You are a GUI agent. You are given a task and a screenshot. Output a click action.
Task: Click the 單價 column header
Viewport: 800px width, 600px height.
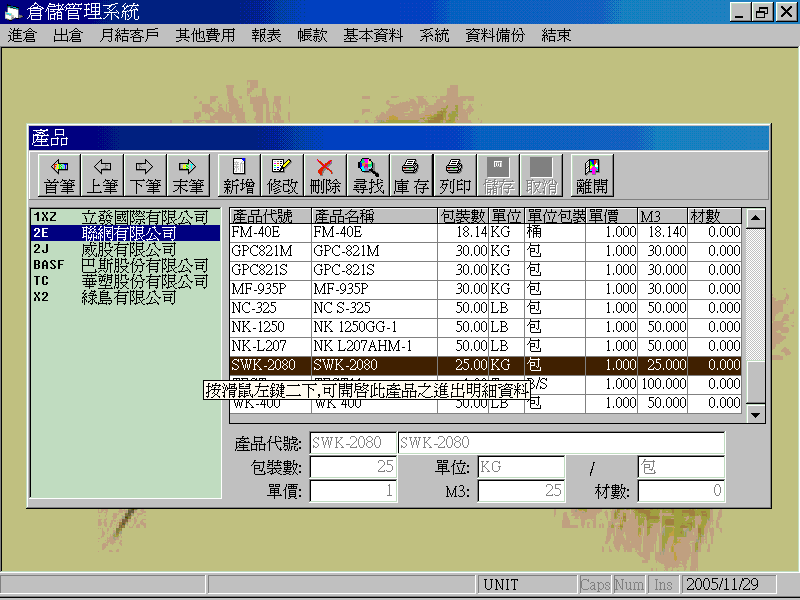coord(611,216)
